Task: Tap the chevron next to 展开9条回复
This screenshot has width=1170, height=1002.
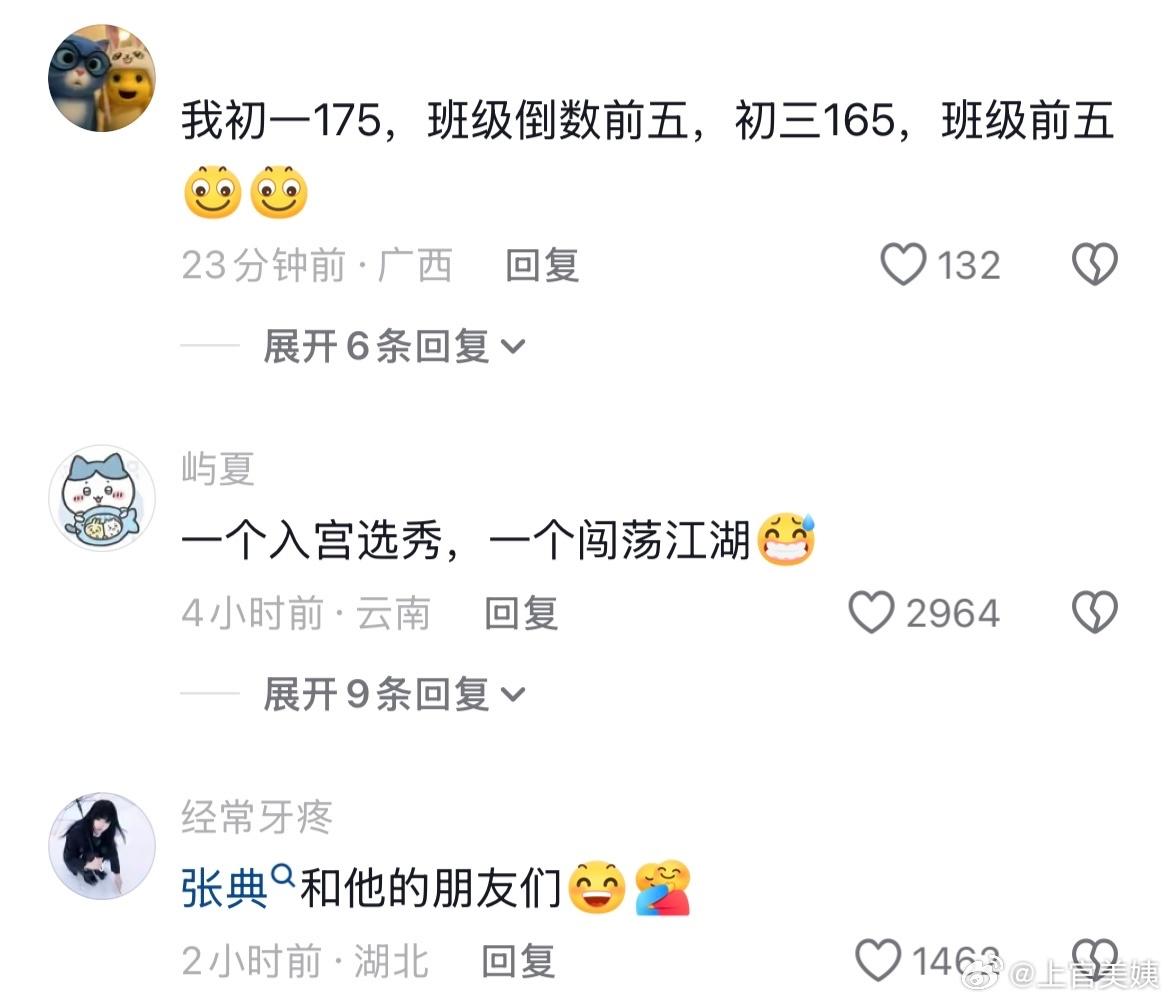Action: pos(513,695)
